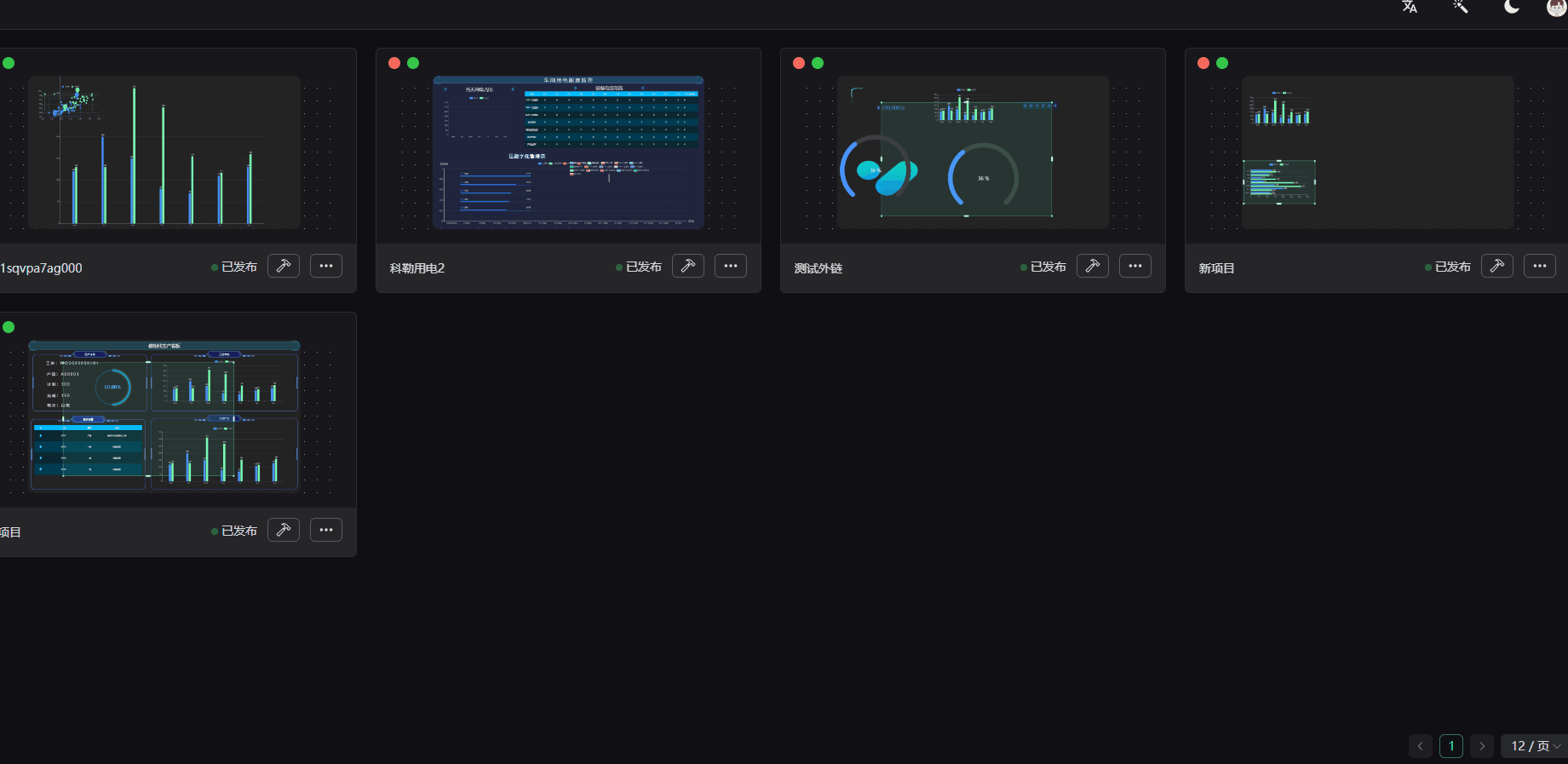
Task: Click the project name 科勒用电2
Action: (417, 268)
